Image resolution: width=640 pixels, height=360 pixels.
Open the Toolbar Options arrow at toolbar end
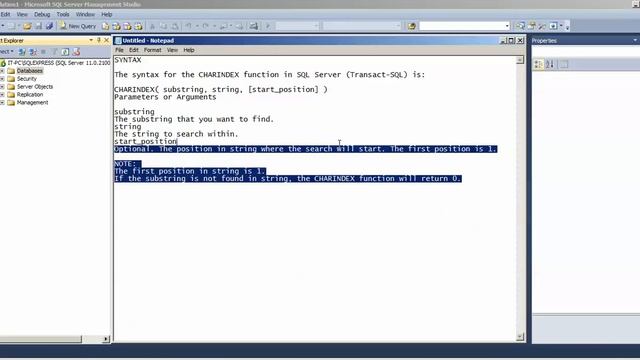click(567, 27)
